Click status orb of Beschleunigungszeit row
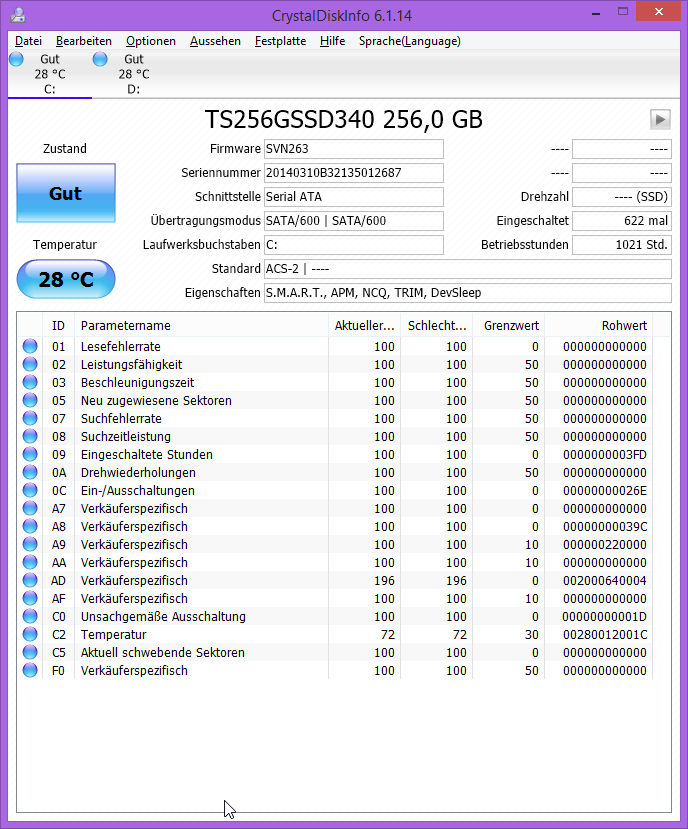Viewport: 688px width, 829px height. click(30, 382)
